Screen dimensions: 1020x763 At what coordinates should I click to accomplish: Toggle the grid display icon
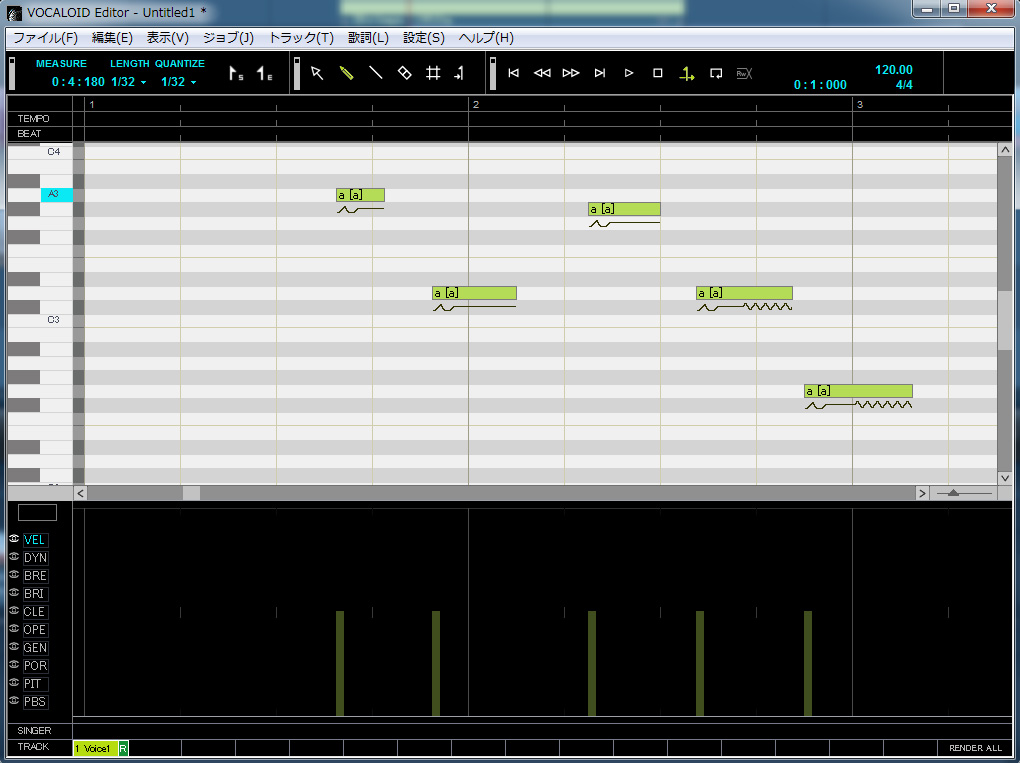(433, 73)
